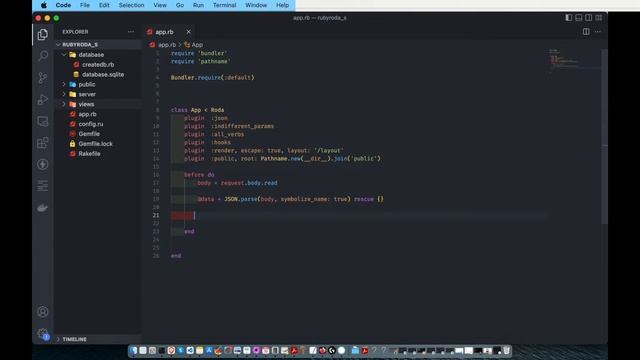Open the Help menu

click(282, 5)
